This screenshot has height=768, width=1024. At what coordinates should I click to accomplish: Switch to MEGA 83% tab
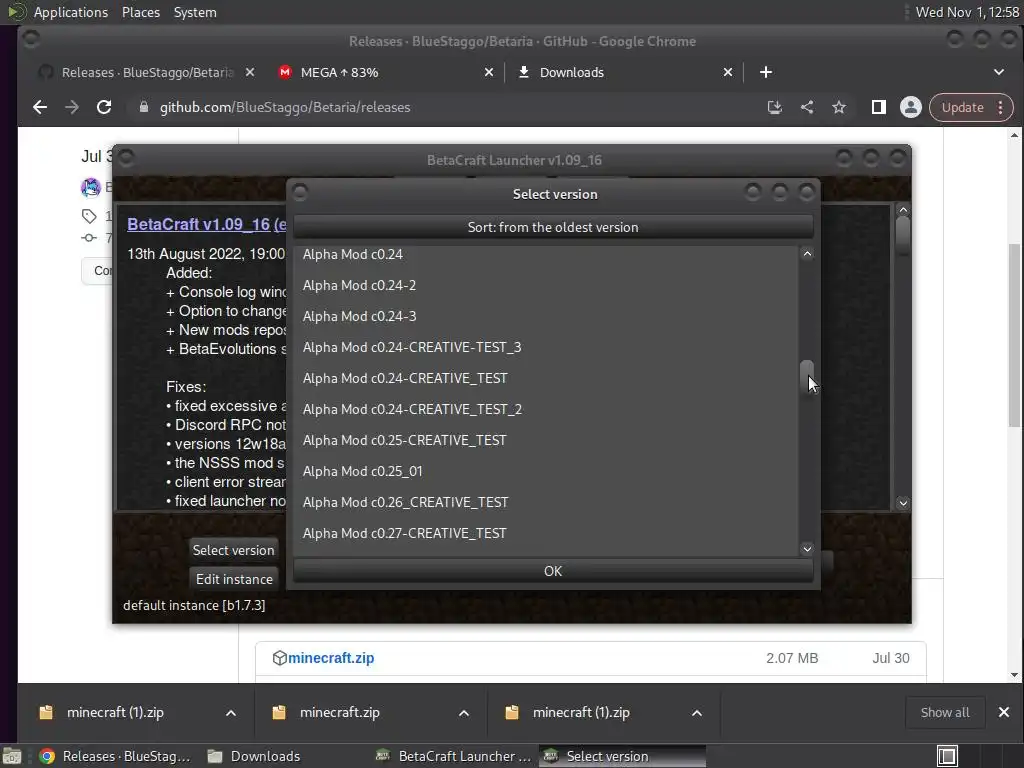click(x=385, y=72)
